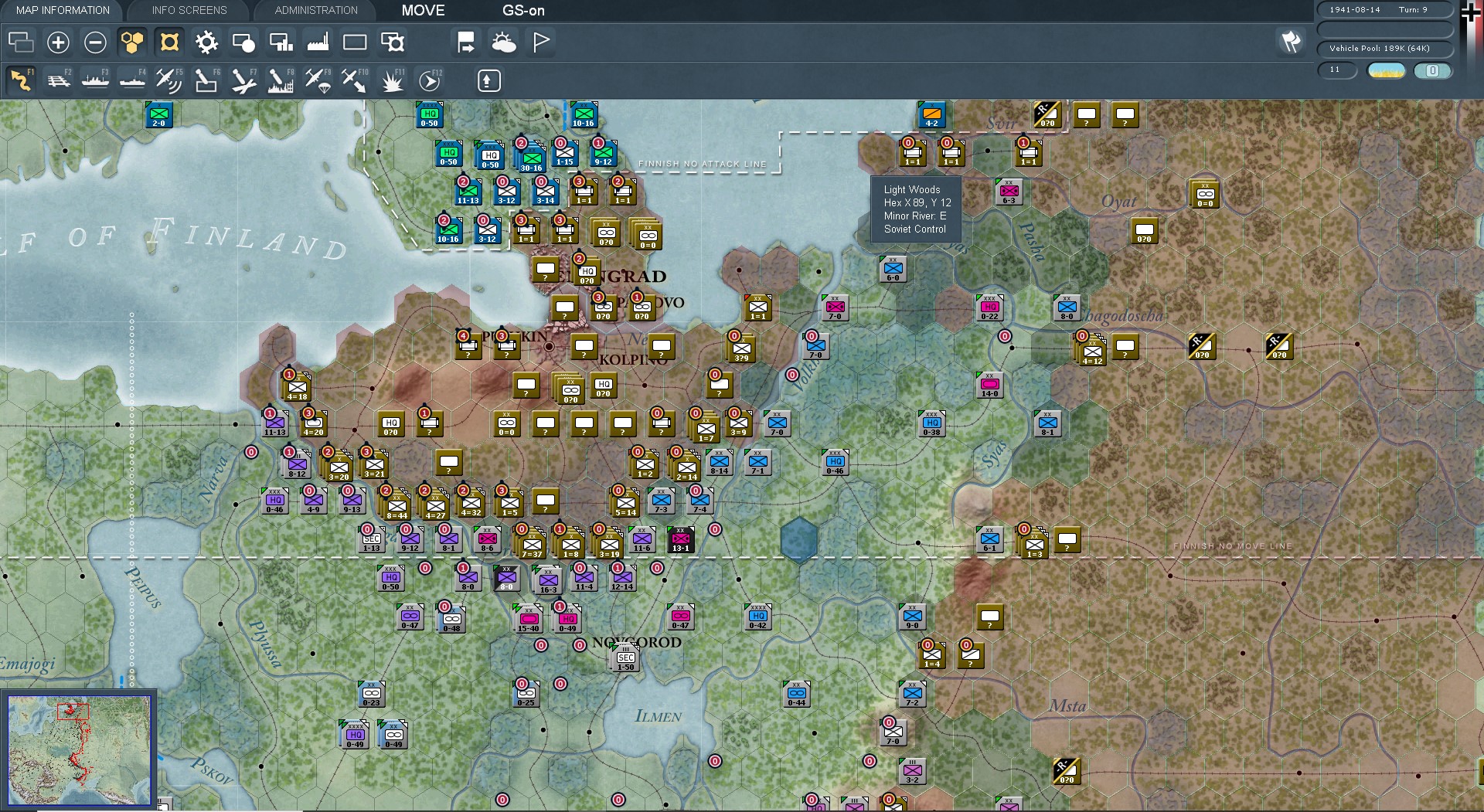Click the teal indicator showing 0
The height and width of the screenshot is (812, 1484).
(1432, 70)
